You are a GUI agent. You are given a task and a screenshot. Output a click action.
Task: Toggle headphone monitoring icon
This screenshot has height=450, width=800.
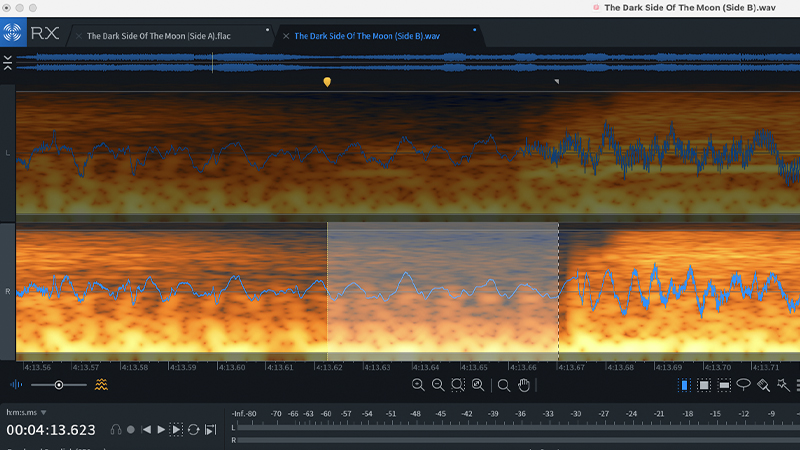pos(116,430)
